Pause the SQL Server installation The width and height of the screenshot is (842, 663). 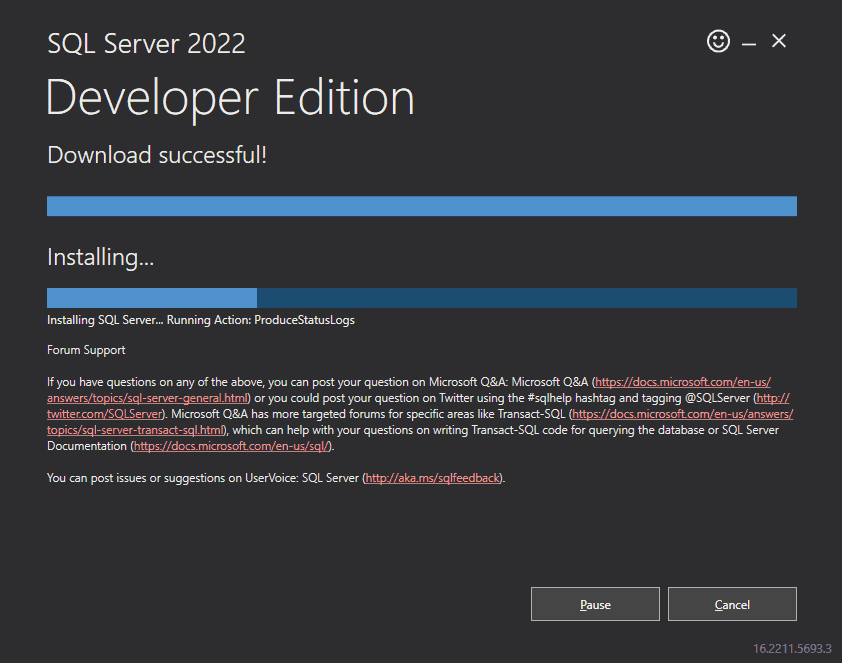pyautogui.click(x=595, y=604)
